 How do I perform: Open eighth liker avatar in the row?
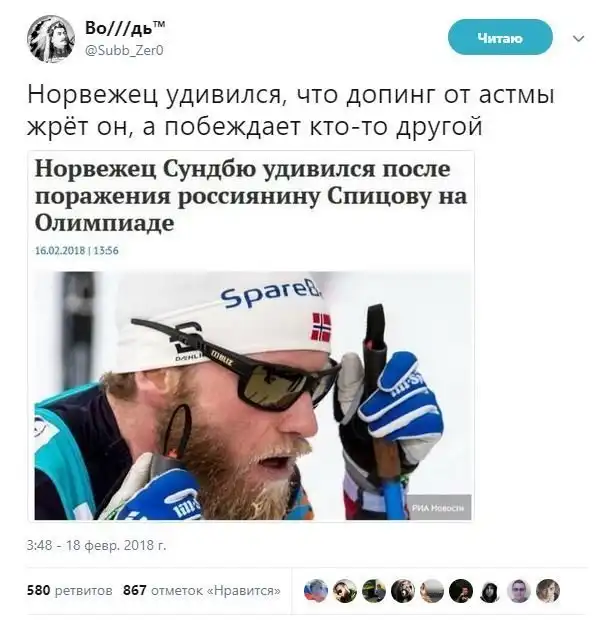point(519,591)
